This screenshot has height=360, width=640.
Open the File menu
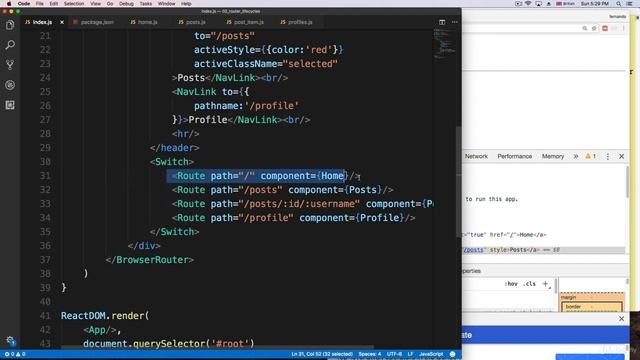click(x=40, y=4)
